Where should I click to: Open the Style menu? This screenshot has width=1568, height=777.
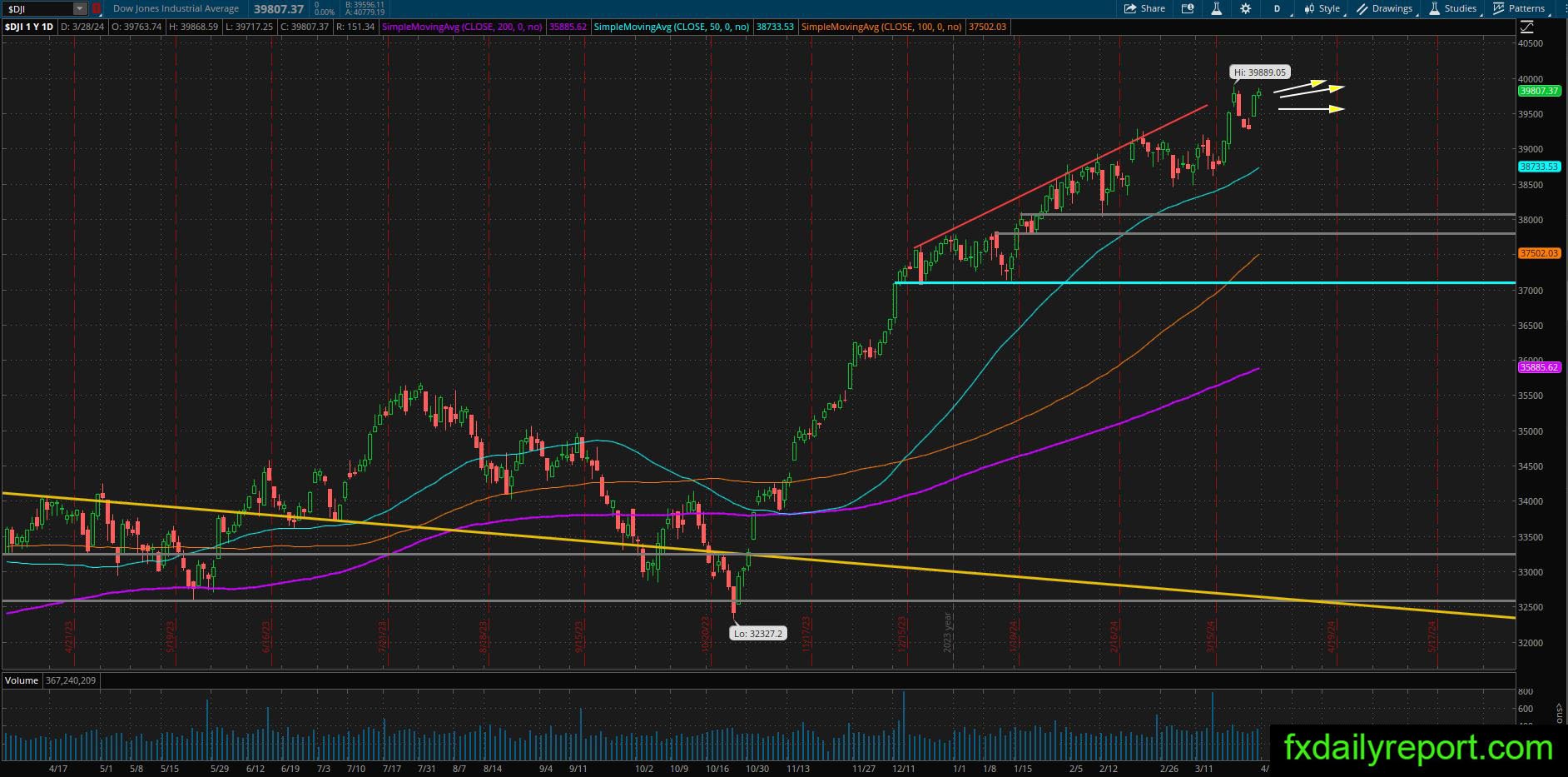[x=1322, y=8]
